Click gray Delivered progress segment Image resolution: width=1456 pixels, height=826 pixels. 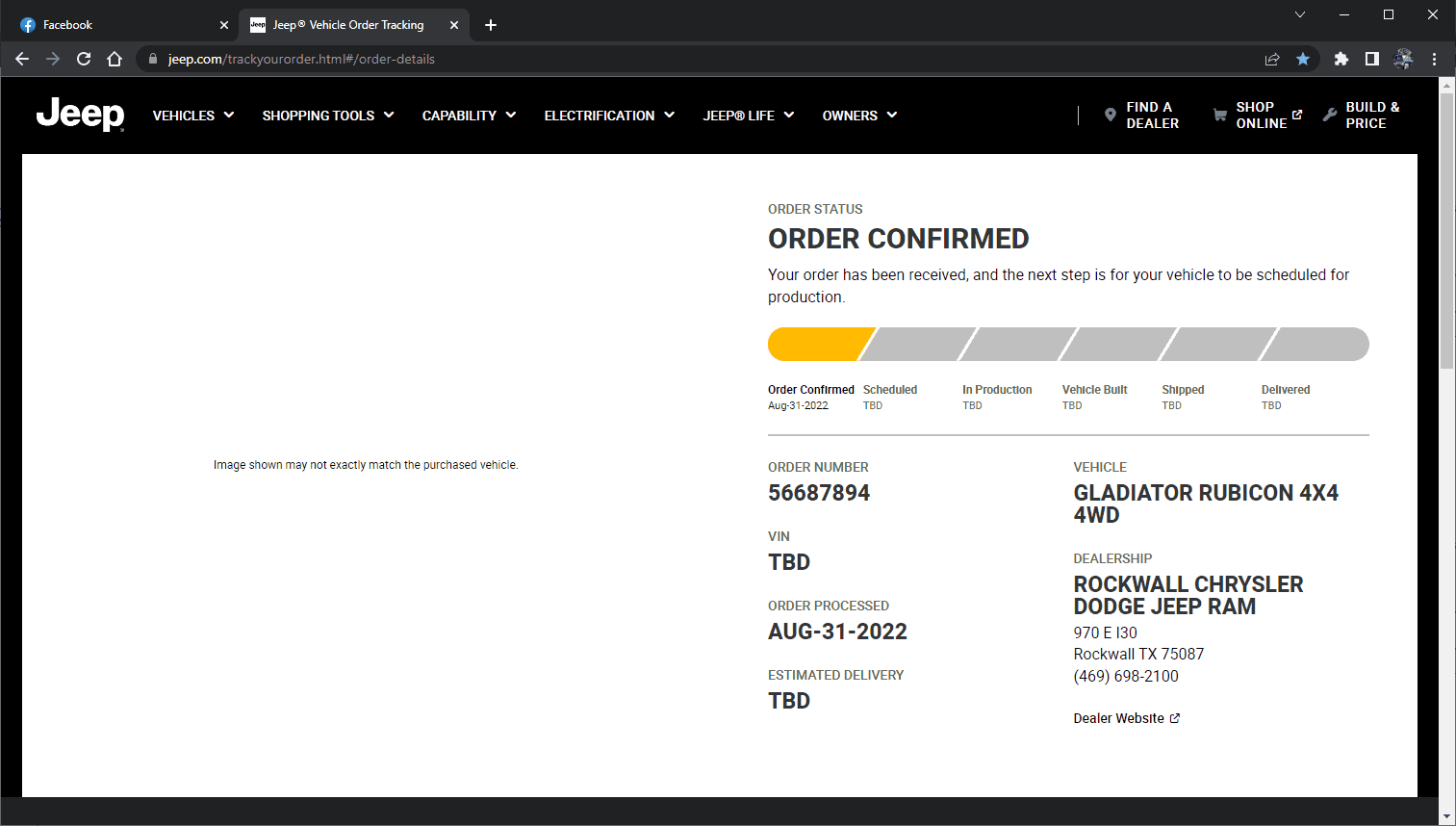coord(1315,344)
